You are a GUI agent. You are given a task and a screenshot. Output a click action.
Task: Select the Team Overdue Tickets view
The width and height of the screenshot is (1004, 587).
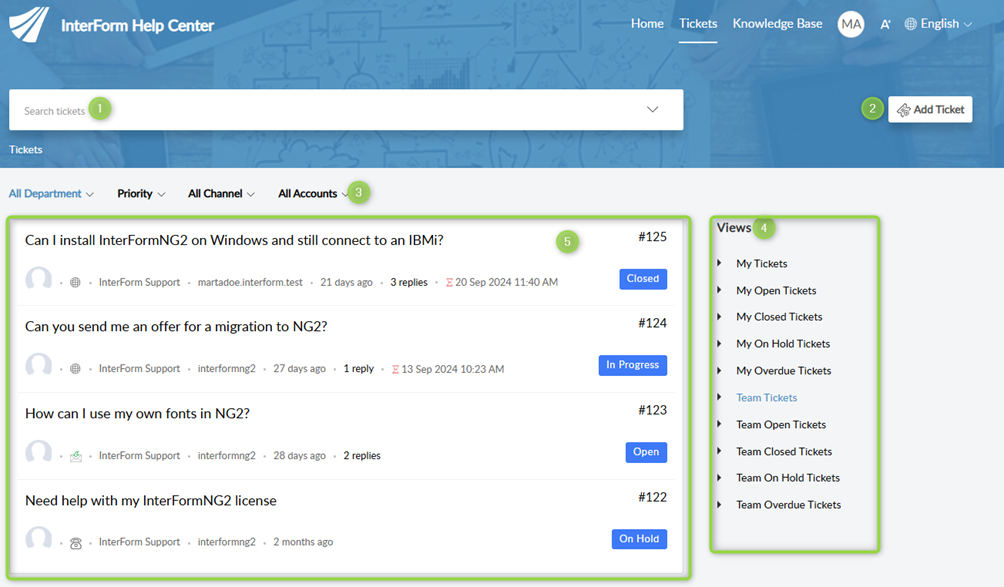(x=789, y=504)
